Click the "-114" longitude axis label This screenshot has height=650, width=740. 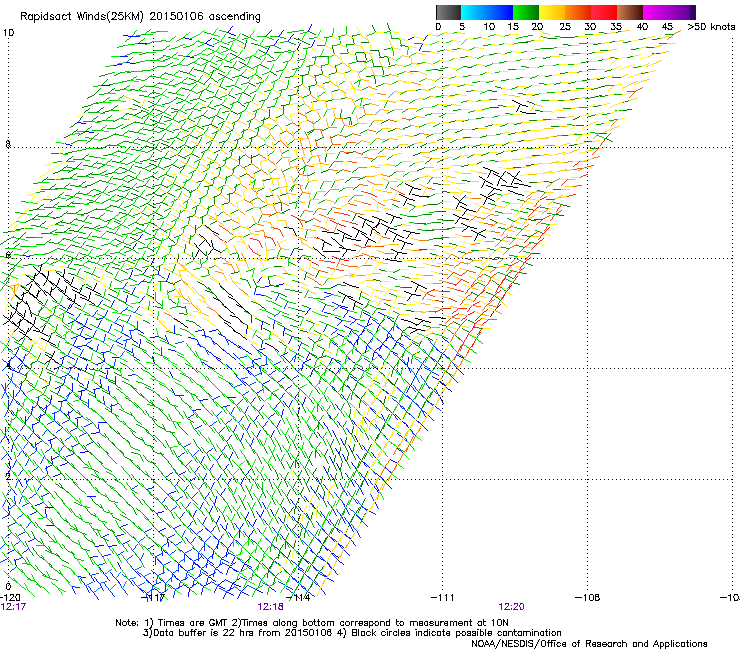pyautogui.click(x=298, y=598)
